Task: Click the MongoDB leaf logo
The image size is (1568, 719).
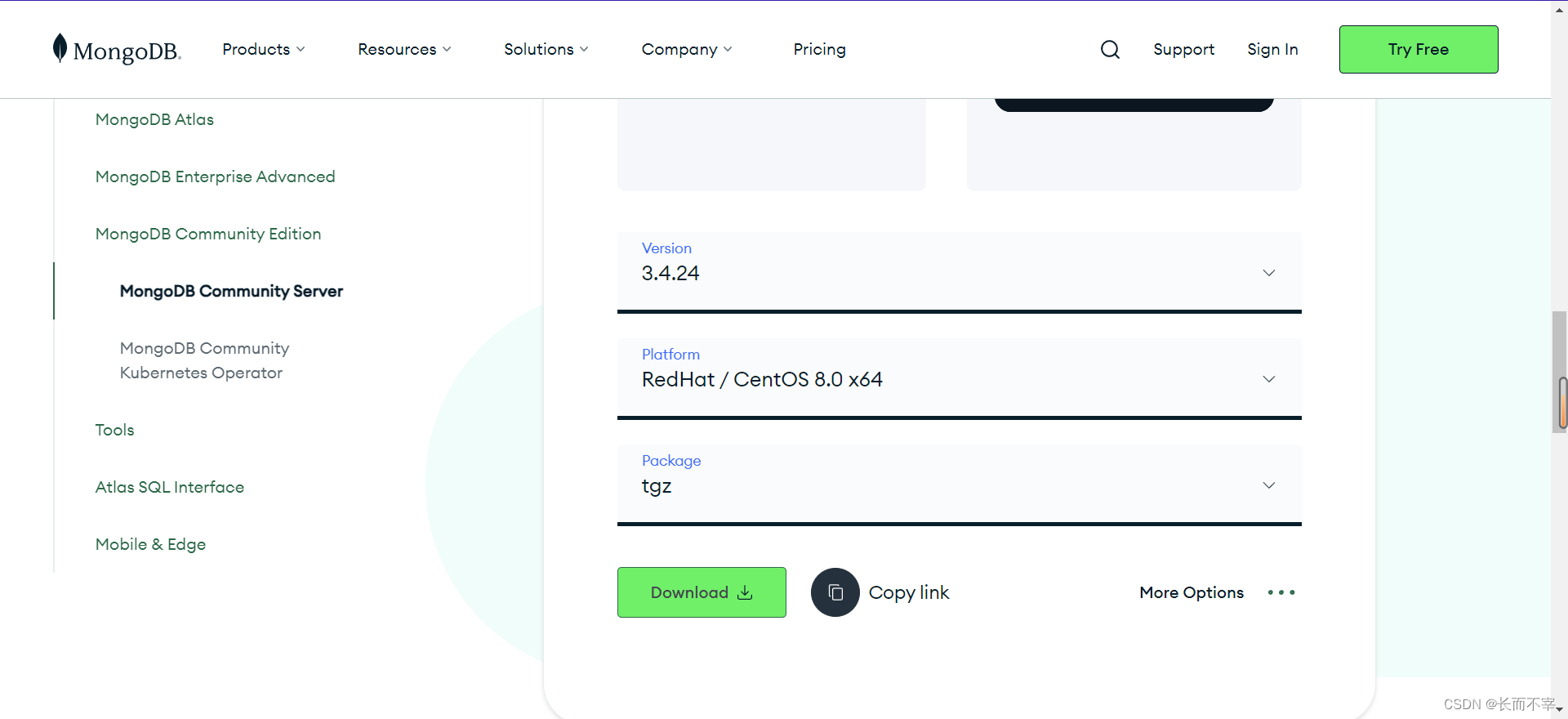Action: (x=60, y=48)
